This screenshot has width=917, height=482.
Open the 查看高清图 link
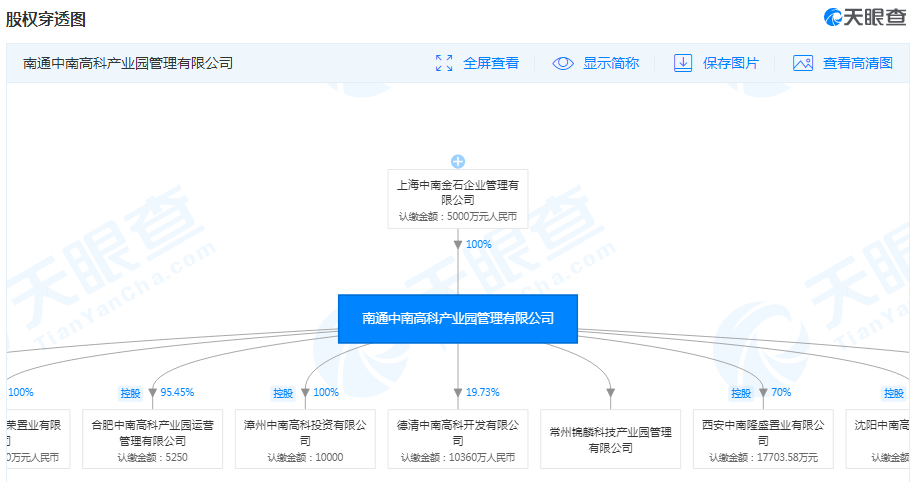[857, 63]
